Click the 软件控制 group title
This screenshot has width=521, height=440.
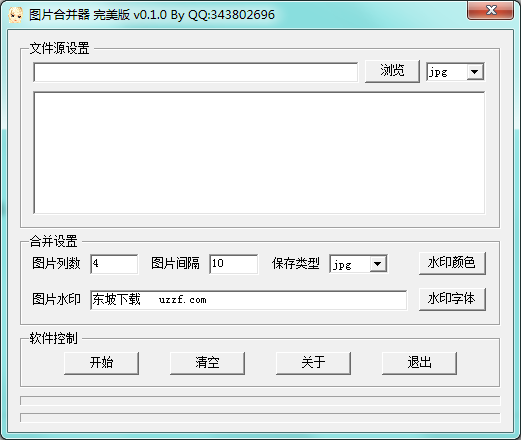53,338
